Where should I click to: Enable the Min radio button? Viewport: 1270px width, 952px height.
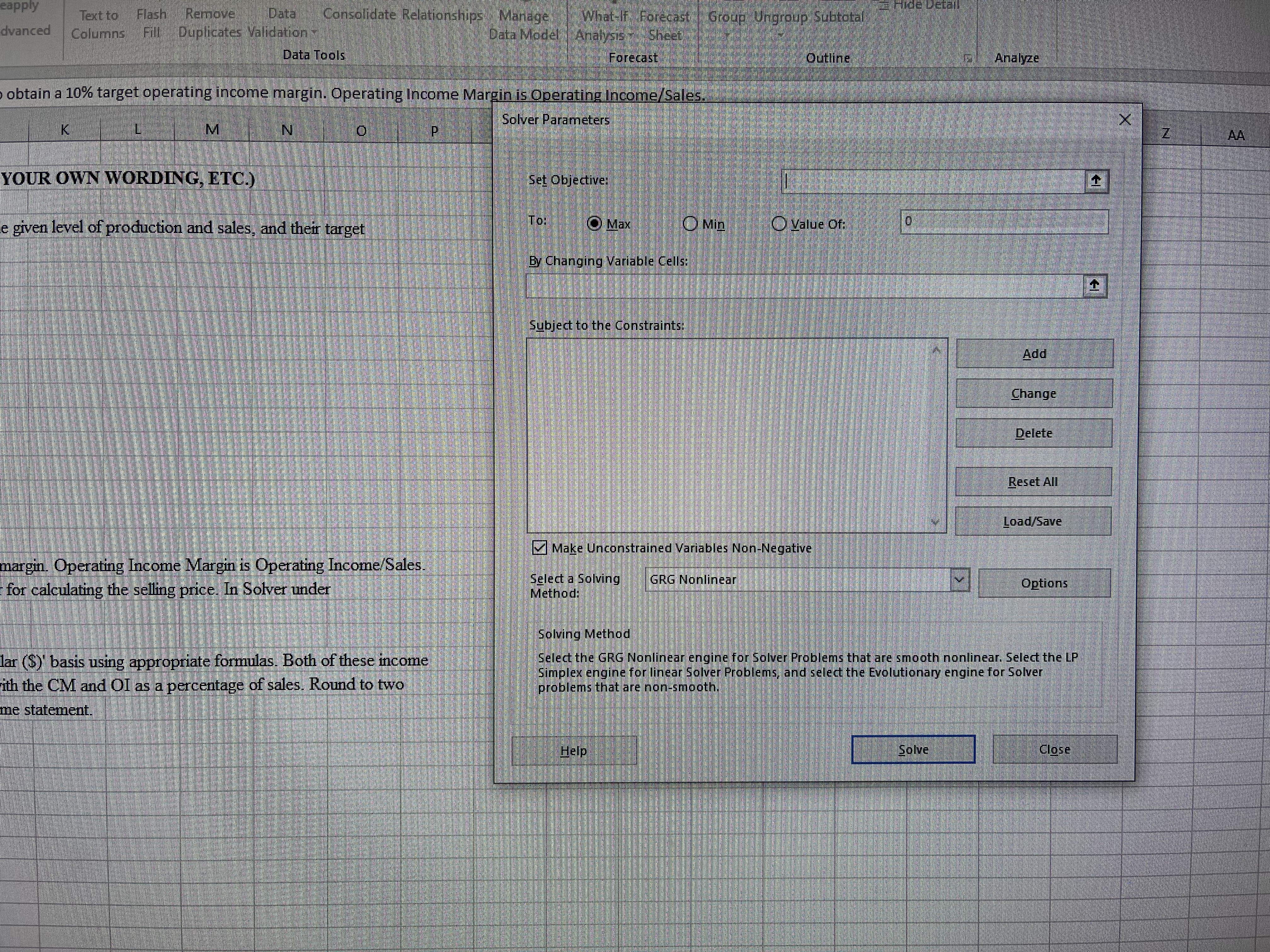[x=691, y=224]
